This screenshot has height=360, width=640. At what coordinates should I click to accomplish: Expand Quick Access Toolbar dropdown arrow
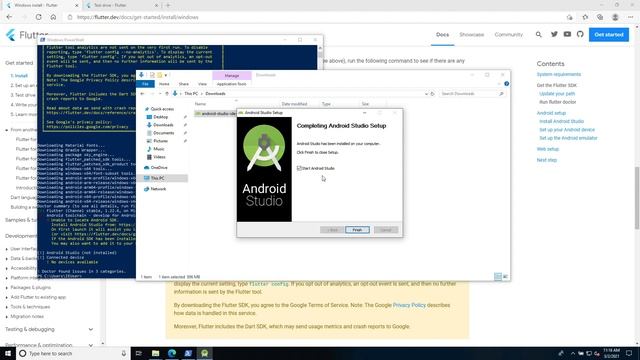click(166, 75)
